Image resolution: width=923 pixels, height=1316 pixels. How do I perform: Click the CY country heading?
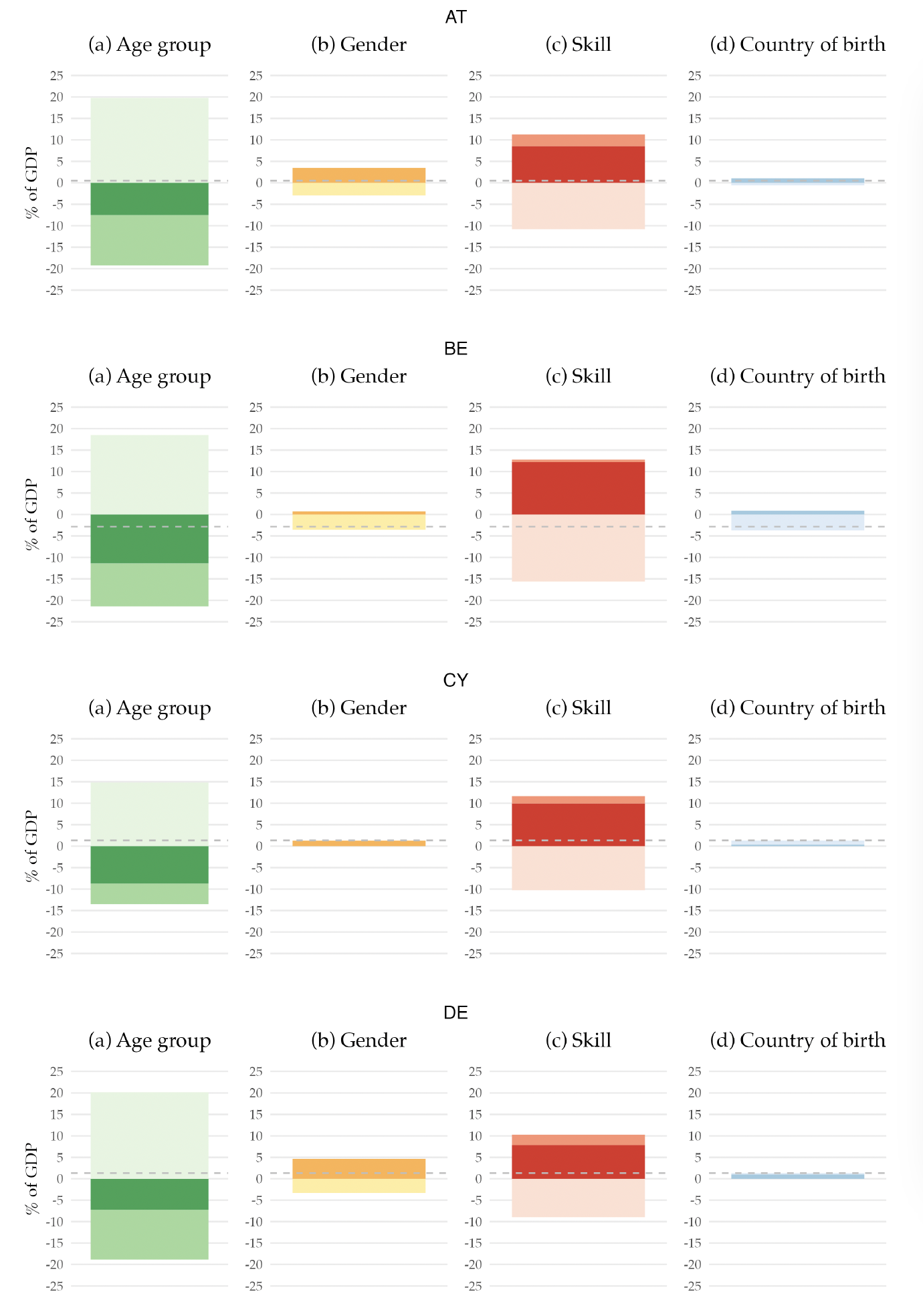tap(455, 681)
